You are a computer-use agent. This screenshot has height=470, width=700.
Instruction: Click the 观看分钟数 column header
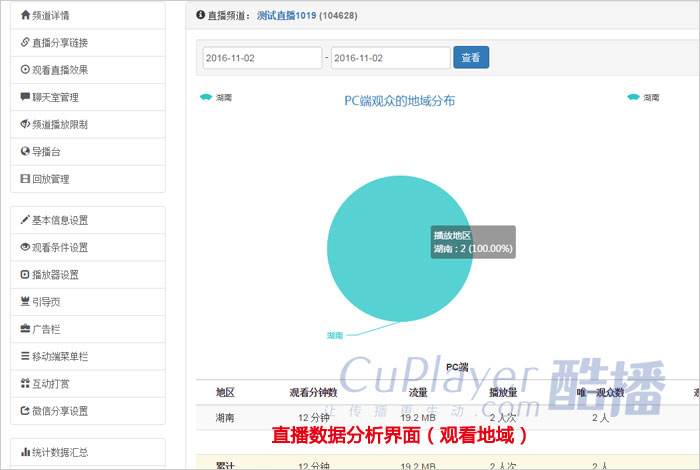(x=313, y=392)
